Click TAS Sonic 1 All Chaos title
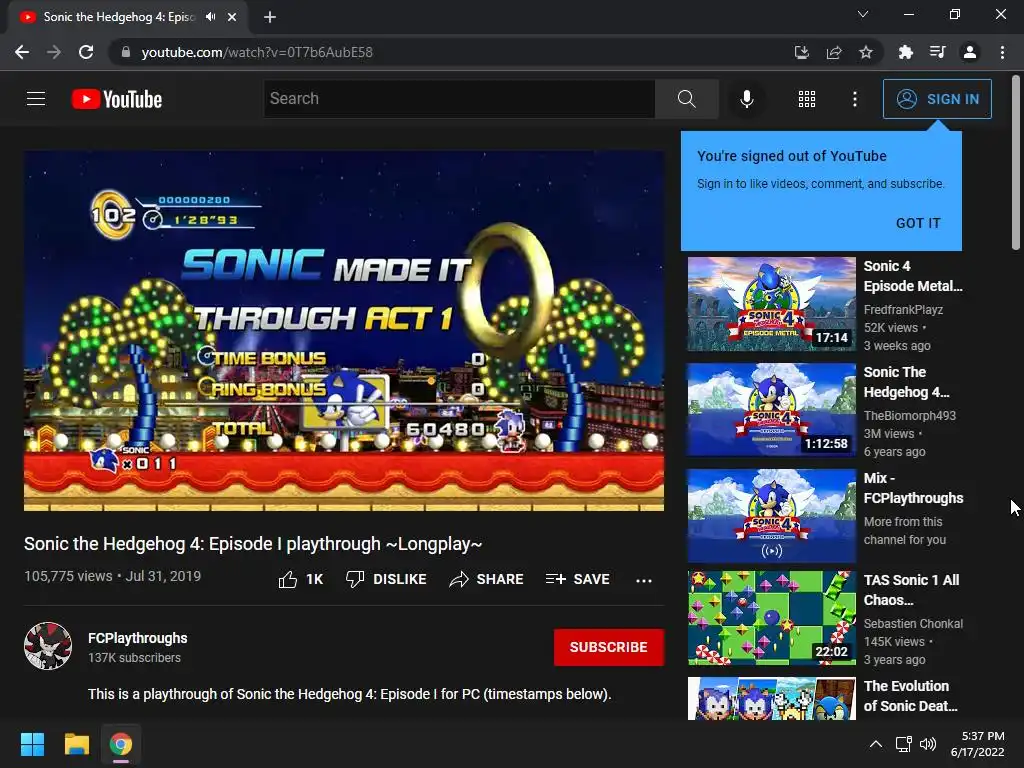The image size is (1024, 768). (911, 590)
